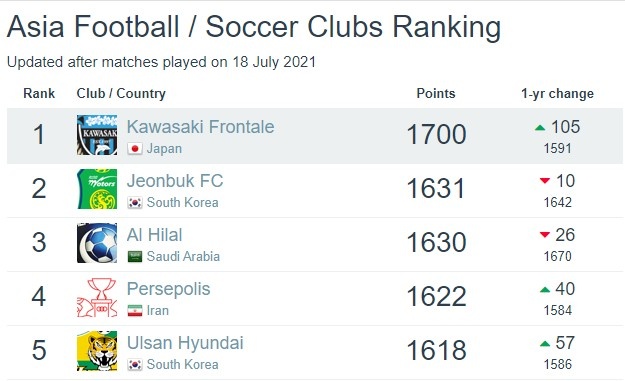The width and height of the screenshot is (625, 381).
Task: Click the green up arrow next to 105
Action: click(x=540, y=128)
